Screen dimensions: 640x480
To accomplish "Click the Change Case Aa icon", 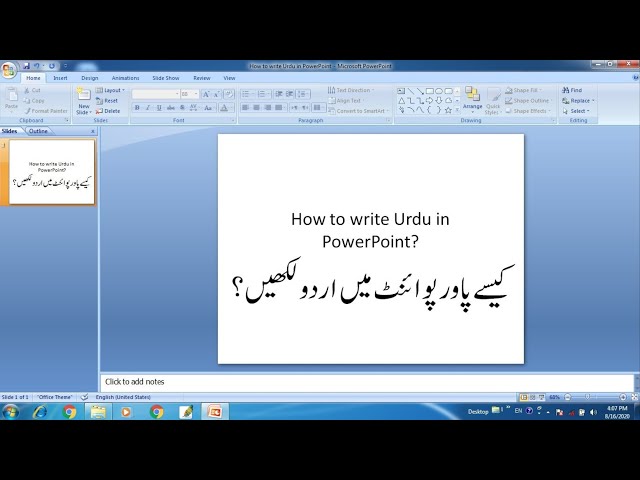I will [209, 108].
